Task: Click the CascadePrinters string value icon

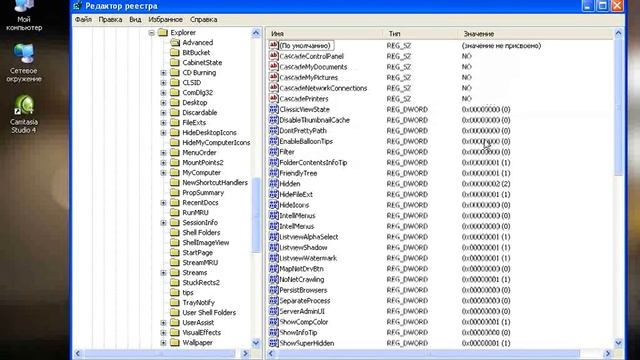Action: (273, 98)
